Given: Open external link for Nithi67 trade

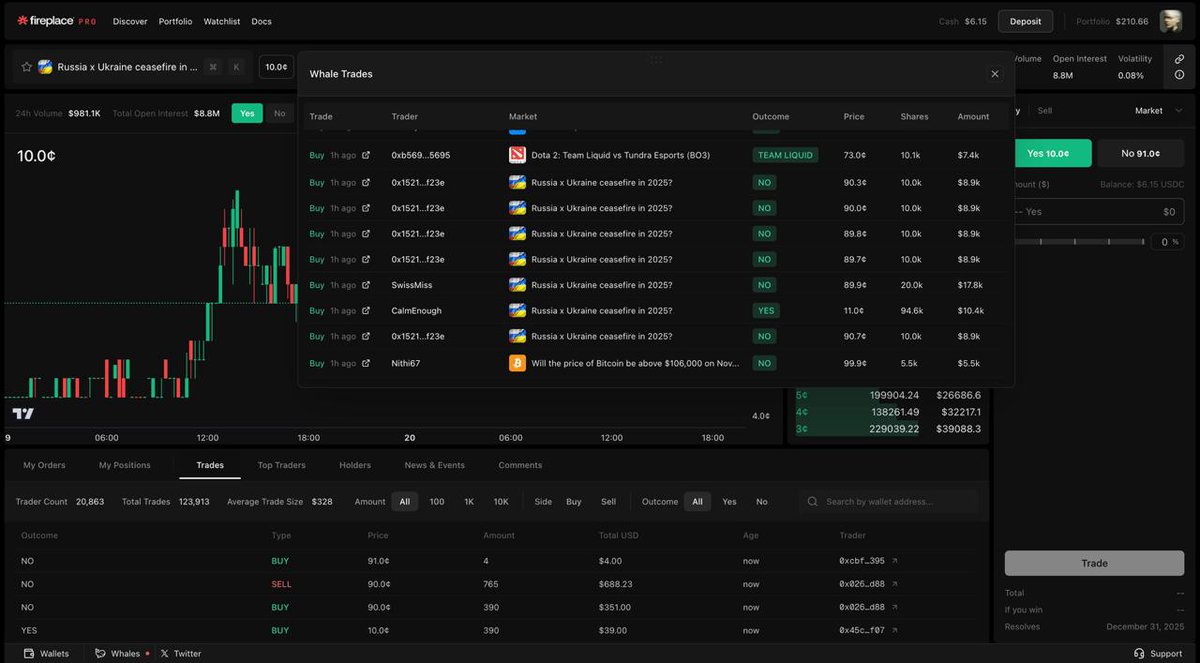Looking at the screenshot, I should (366, 363).
